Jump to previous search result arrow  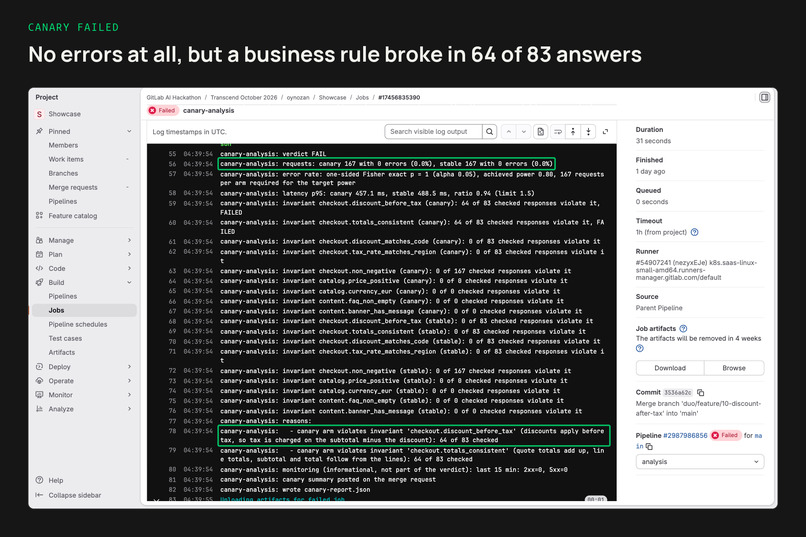tap(508, 132)
